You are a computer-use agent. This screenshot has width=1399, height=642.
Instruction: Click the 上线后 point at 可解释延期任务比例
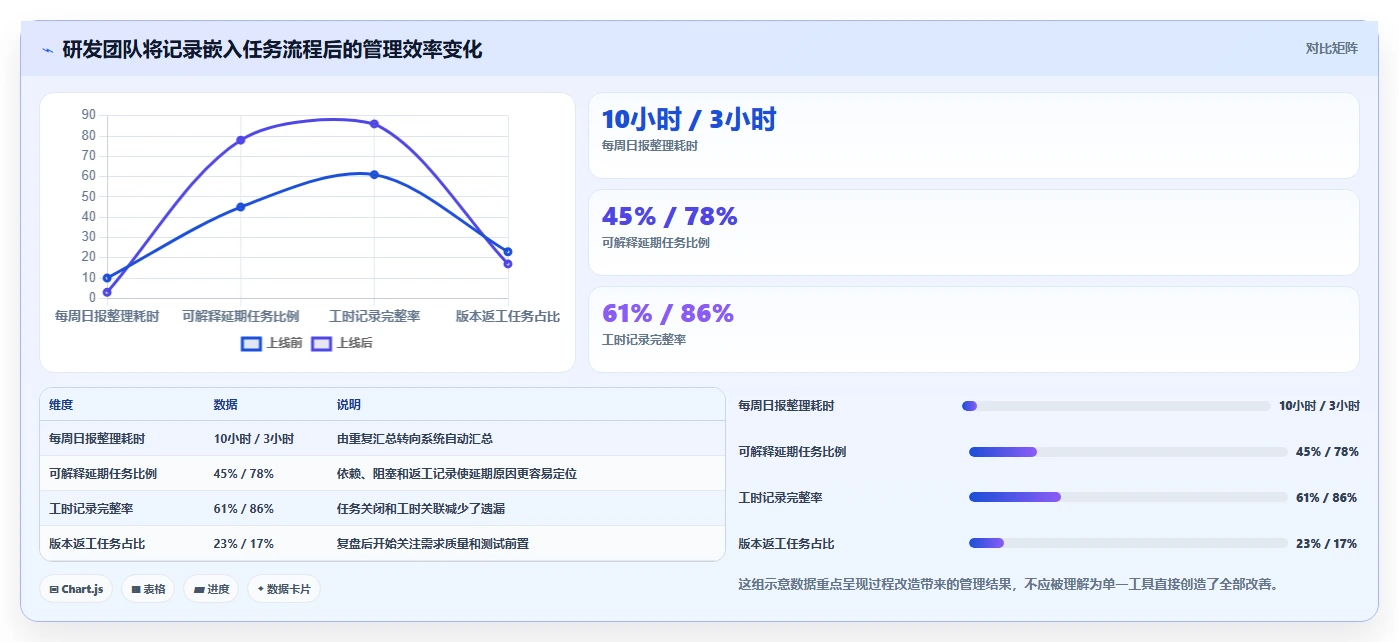pos(241,140)
